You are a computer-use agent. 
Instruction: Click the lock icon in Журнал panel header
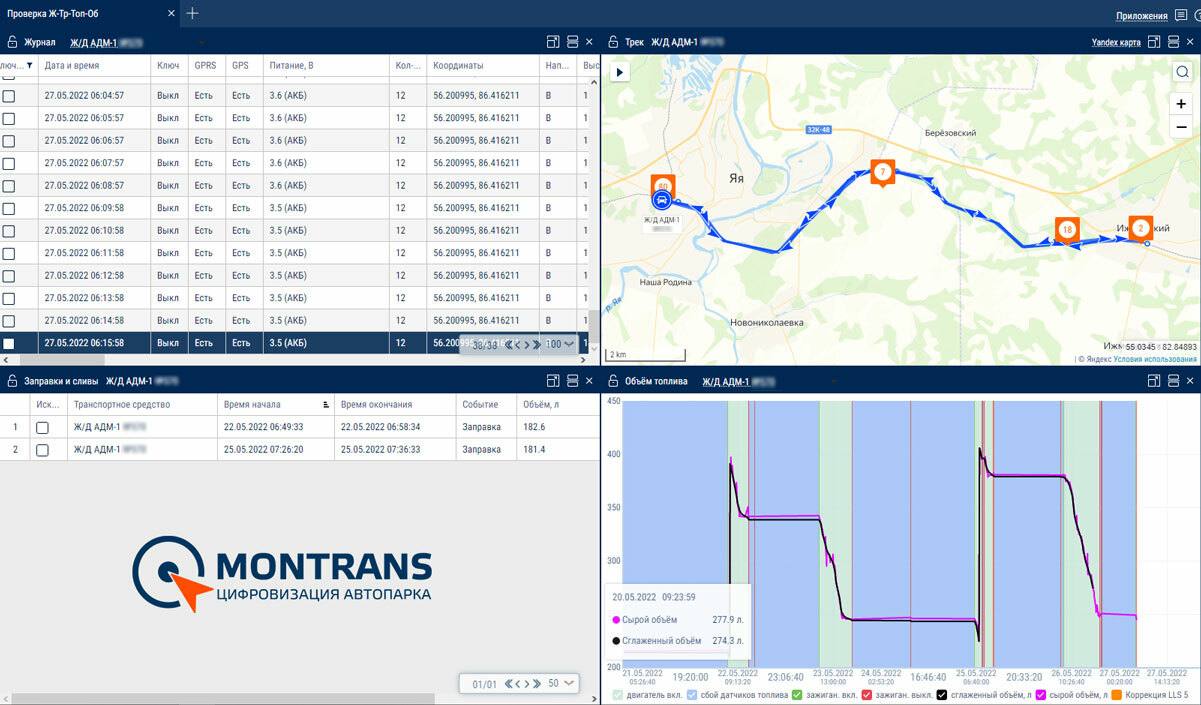(x=13, y=42)
